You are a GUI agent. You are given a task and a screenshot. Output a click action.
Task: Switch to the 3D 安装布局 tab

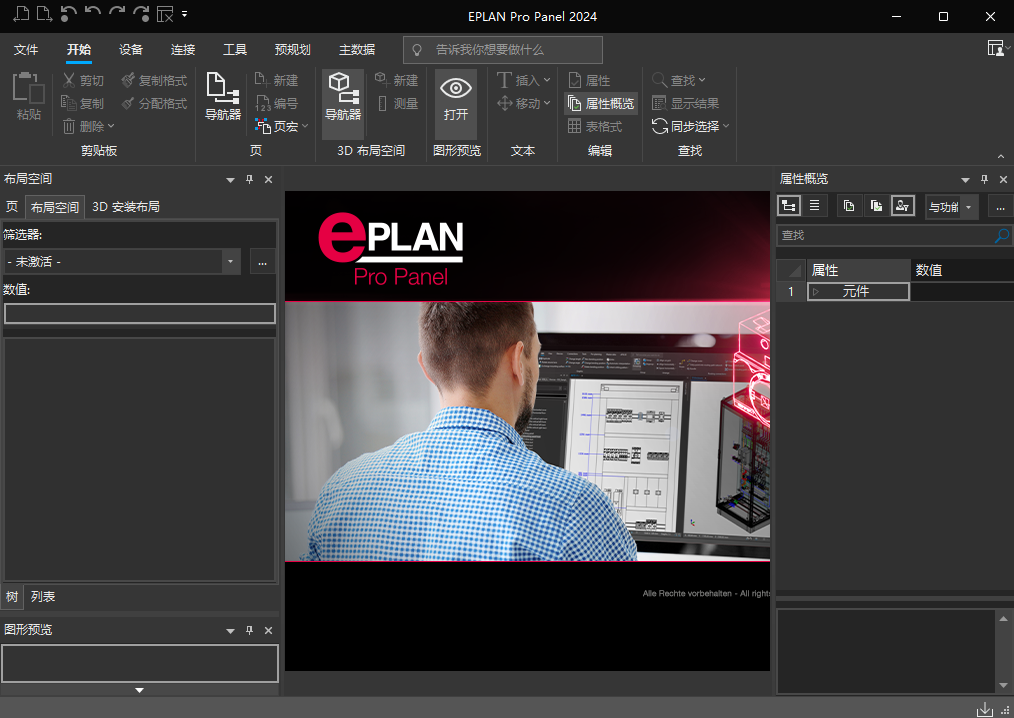126,207
